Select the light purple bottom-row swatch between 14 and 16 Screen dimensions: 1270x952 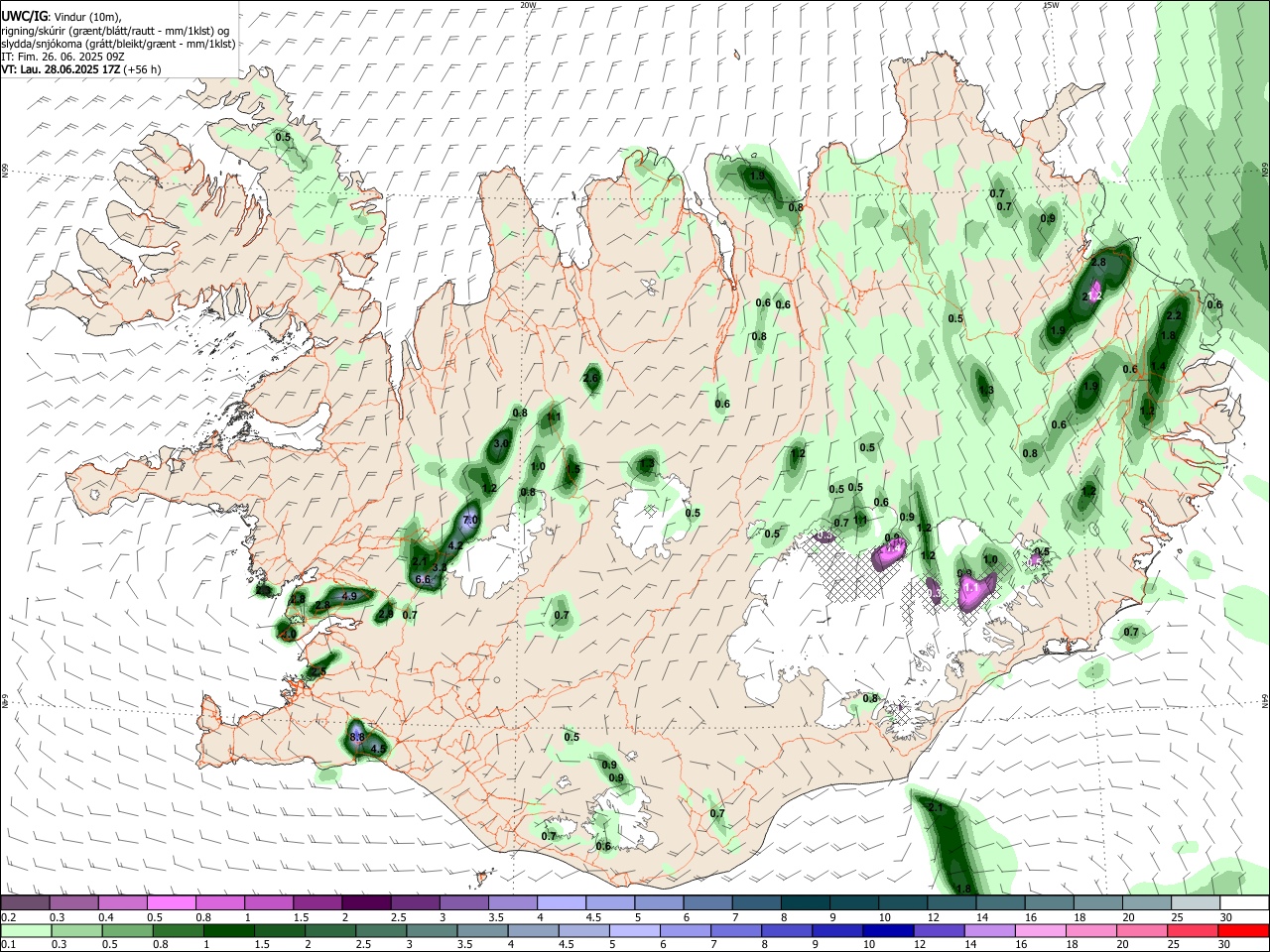pos(989,931)
